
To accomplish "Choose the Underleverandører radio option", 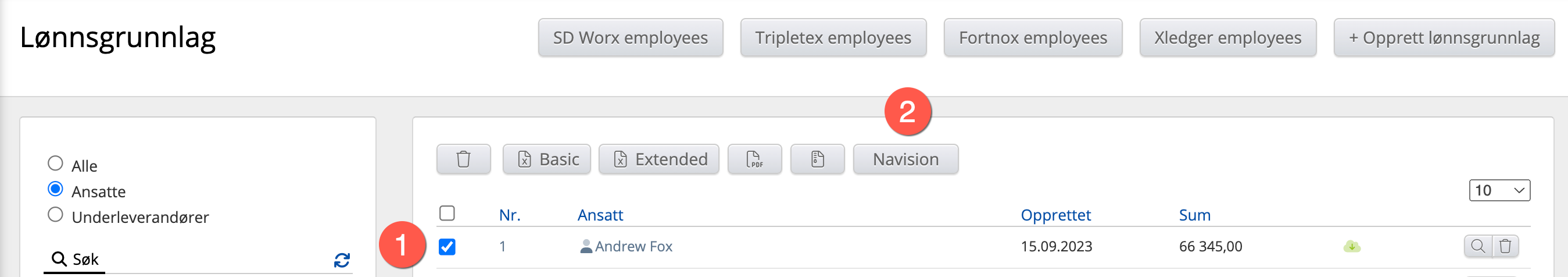I will tap(55, 215).
